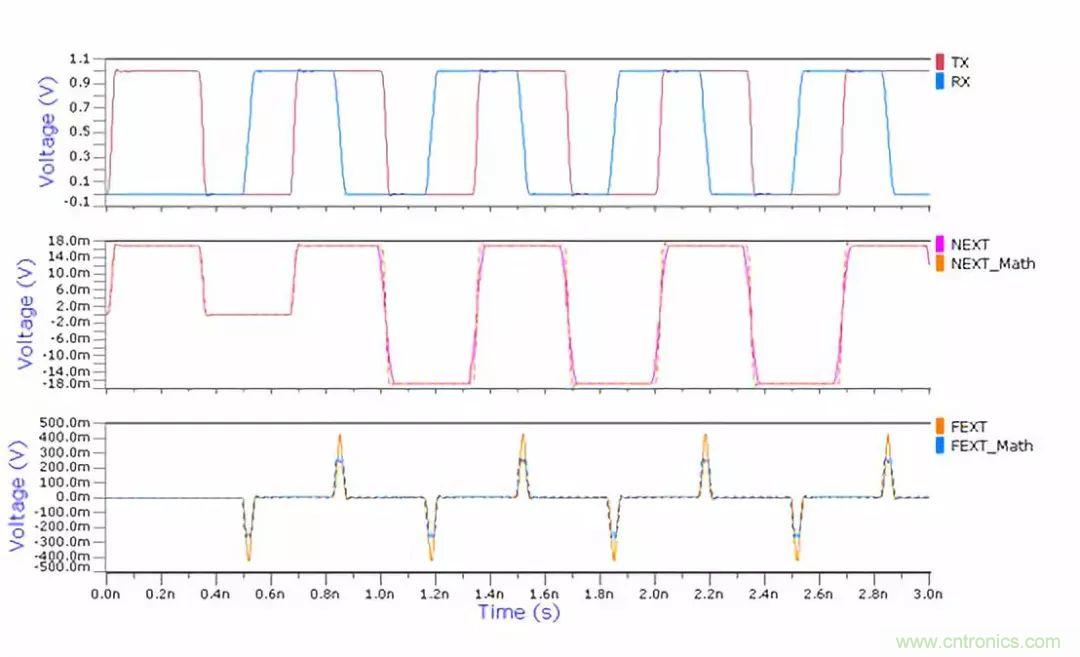The width and height of the screenshot is (1080, 657).
Task: Click the blue RX legend color swatch
Action: [x=939, y=81]
